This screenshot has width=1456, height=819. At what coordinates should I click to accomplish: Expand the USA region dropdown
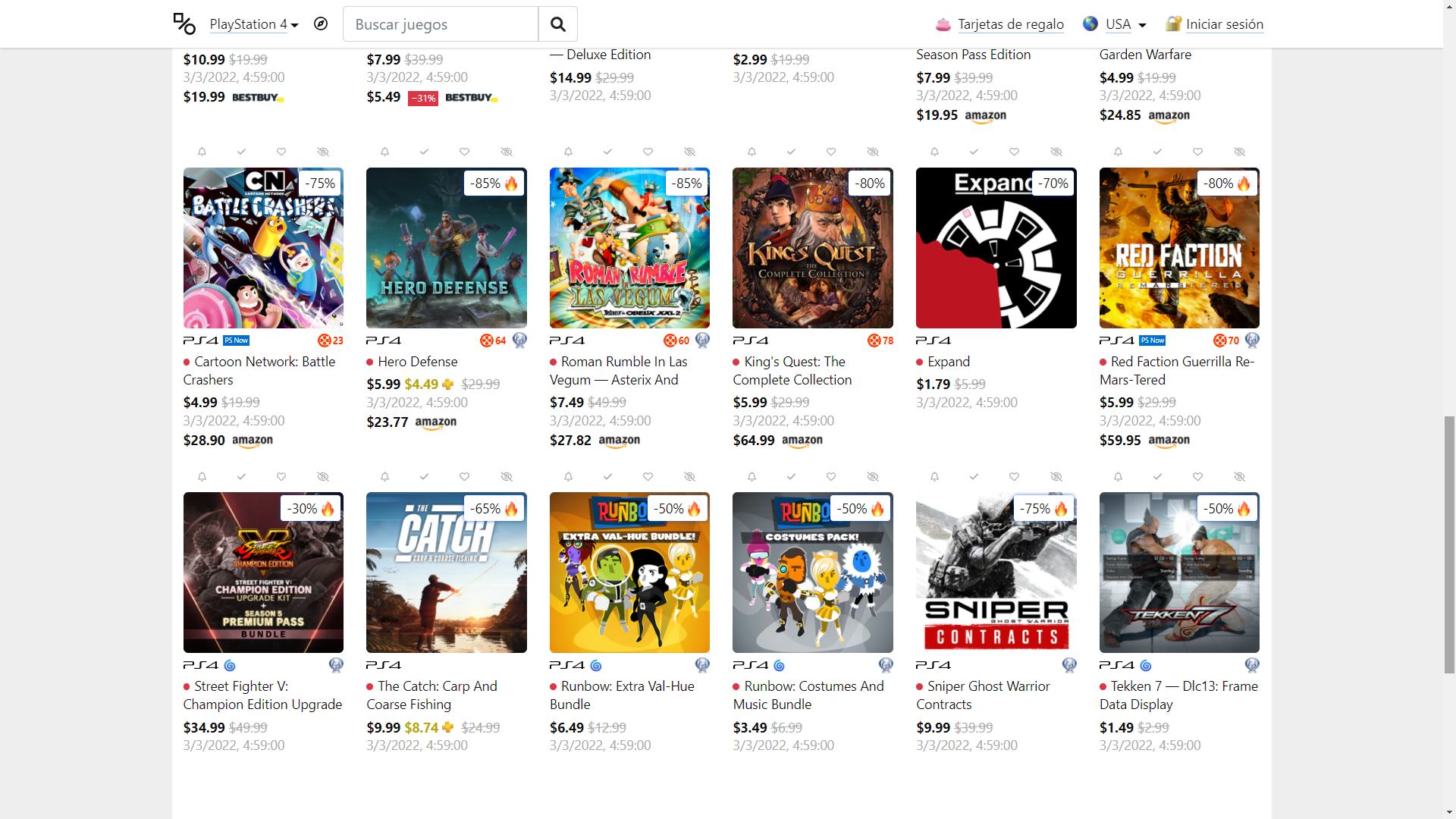[1118, 24]
